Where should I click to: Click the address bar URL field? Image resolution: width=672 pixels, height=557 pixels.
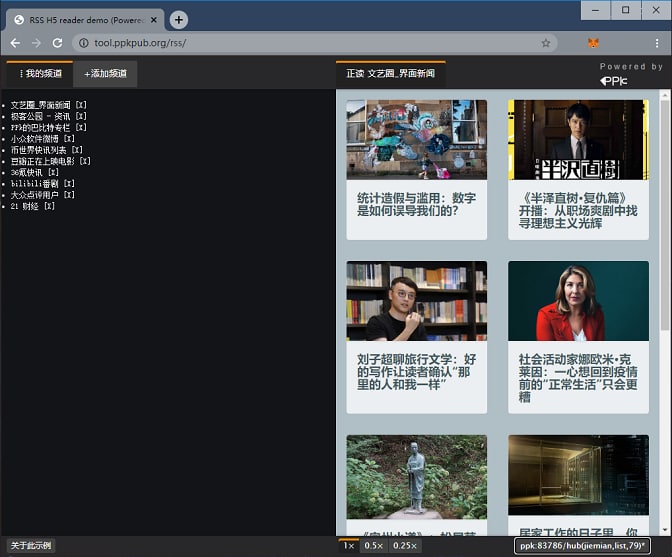(x=300, y=43)
